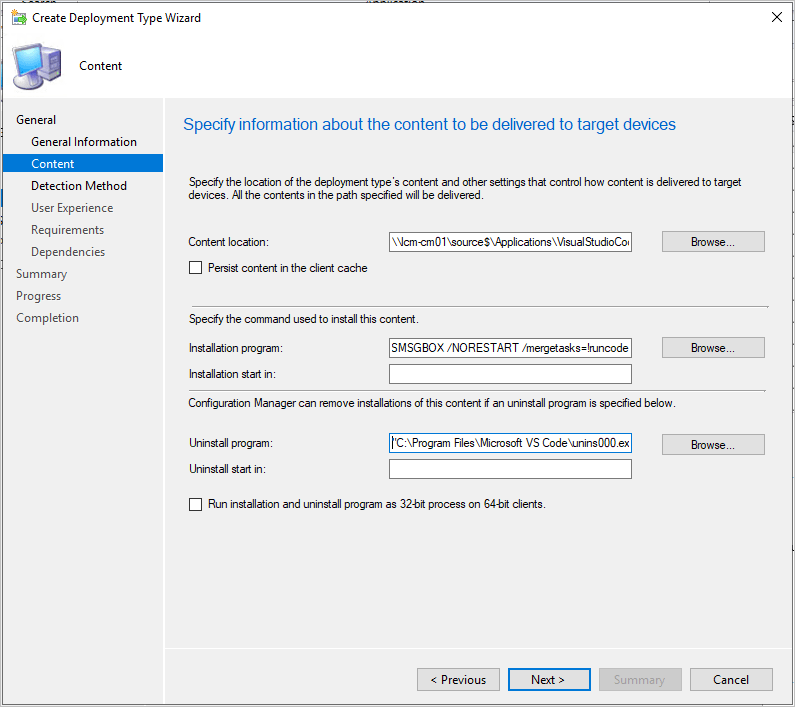Screen dimensions: 795x707
Task: Select General Information in the sidebar
Action: pyautogui.click(x=84, y=142)
